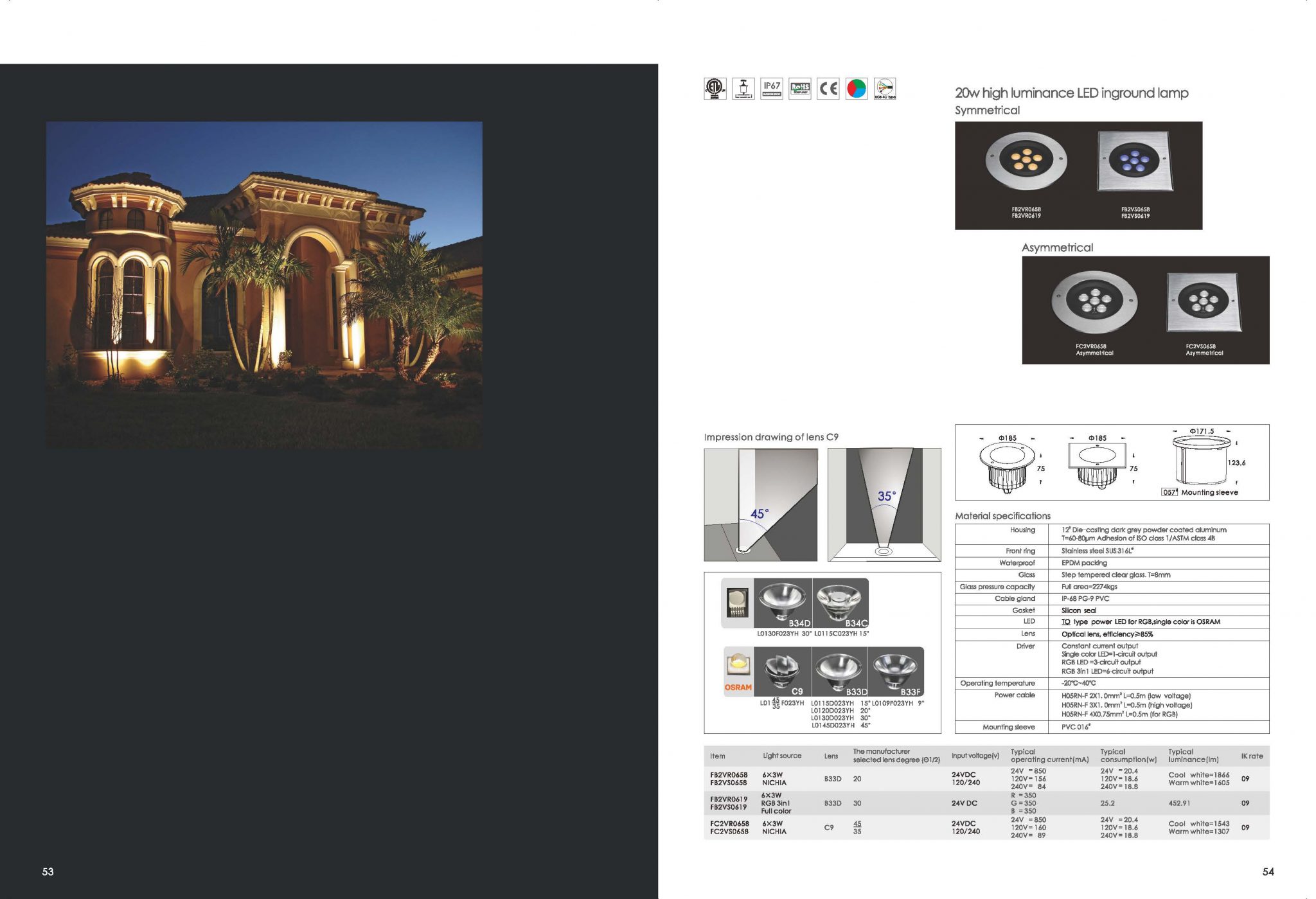1316x899 pixels.
Task: Click the RoHS compliant icon
Action: (800, 89)
